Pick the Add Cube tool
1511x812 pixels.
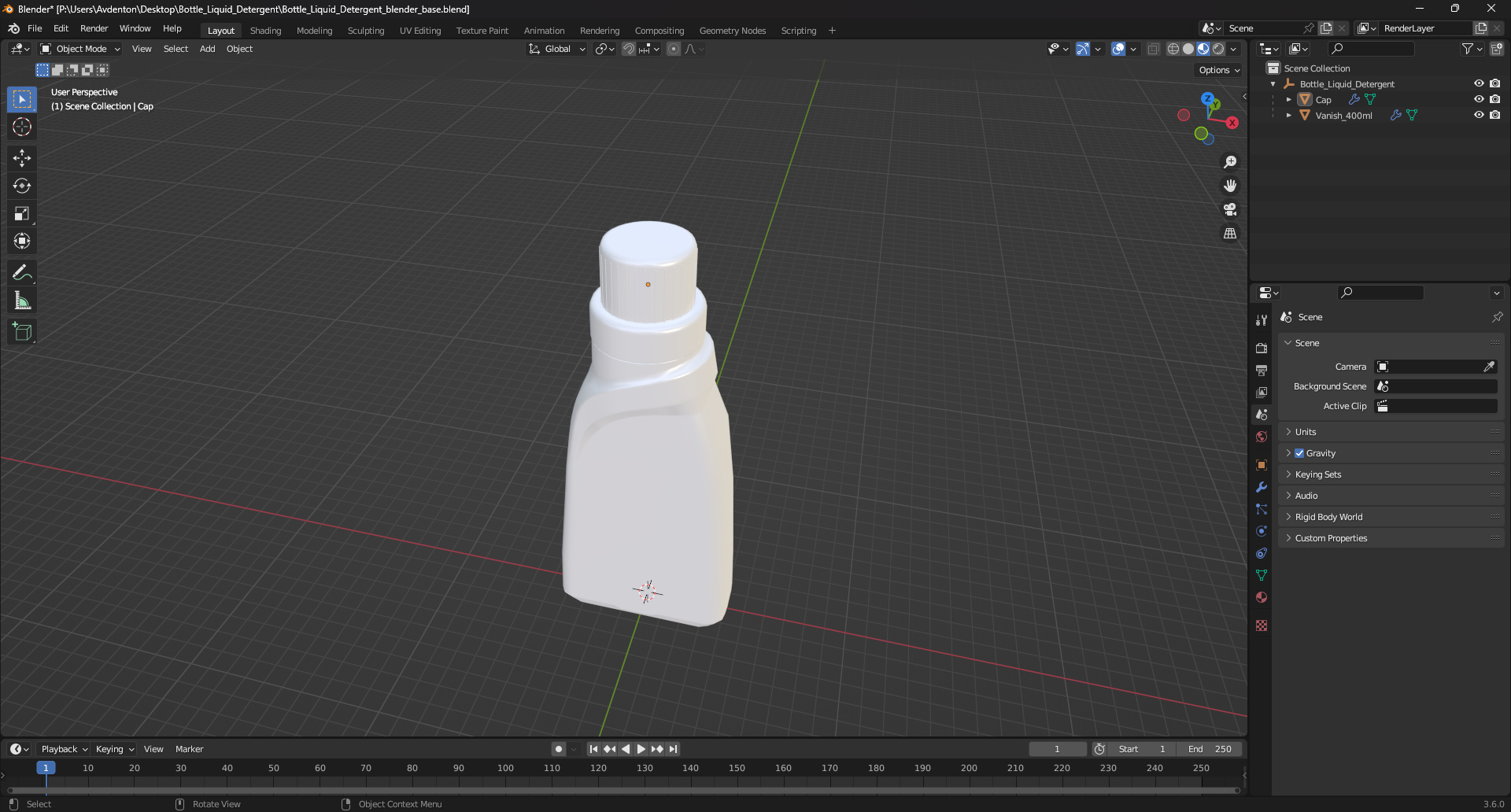22,331
